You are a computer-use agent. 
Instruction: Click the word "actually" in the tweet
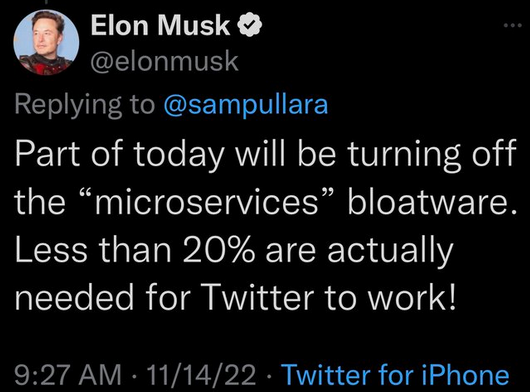[x=390, y=253]
